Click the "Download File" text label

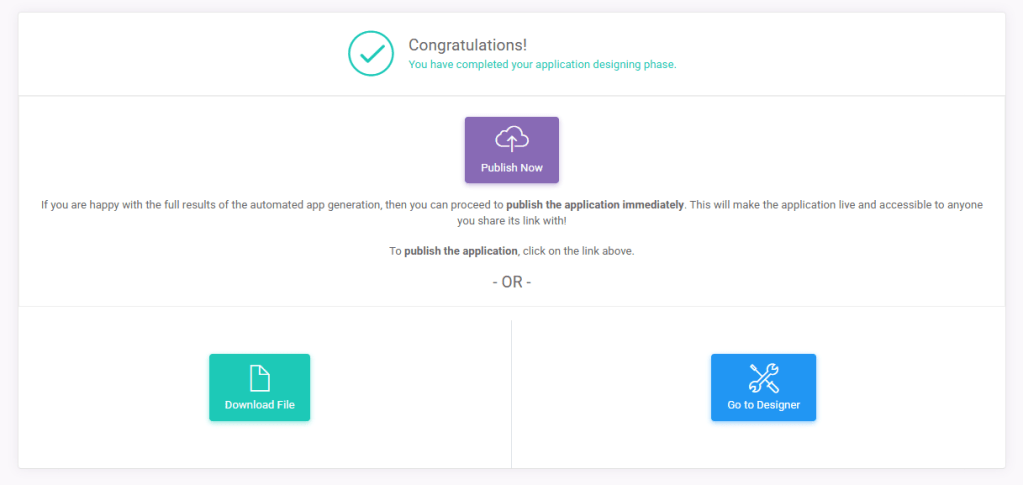[x=259, y=405]
